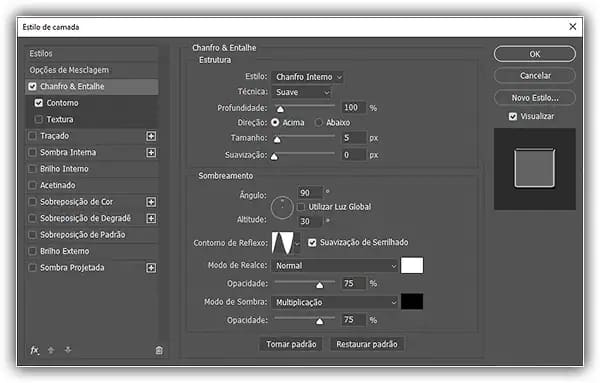
Task: Click the Tornar padrão button
Action: [x=291, y=344]
